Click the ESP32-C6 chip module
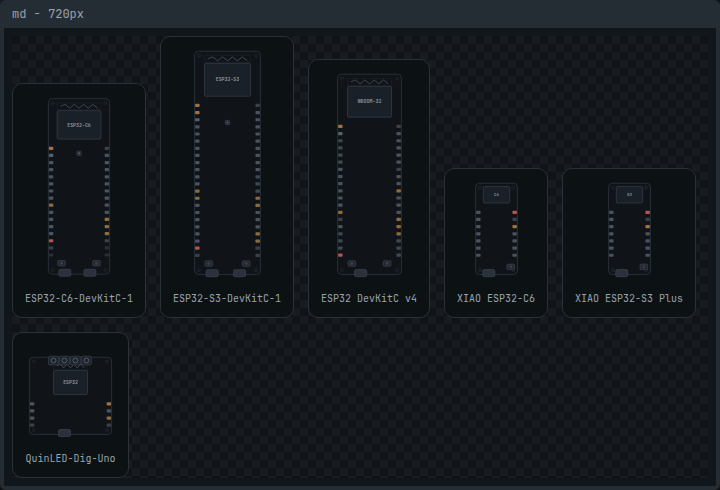 tap(79, 125)
